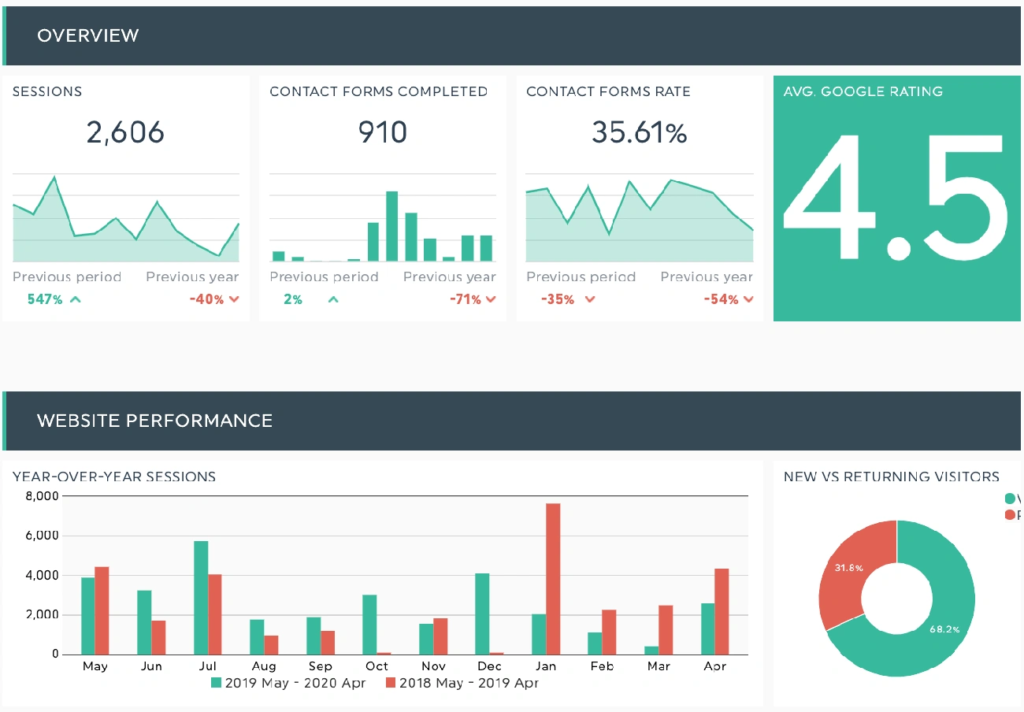Select the Overview section header

[88, 36]
